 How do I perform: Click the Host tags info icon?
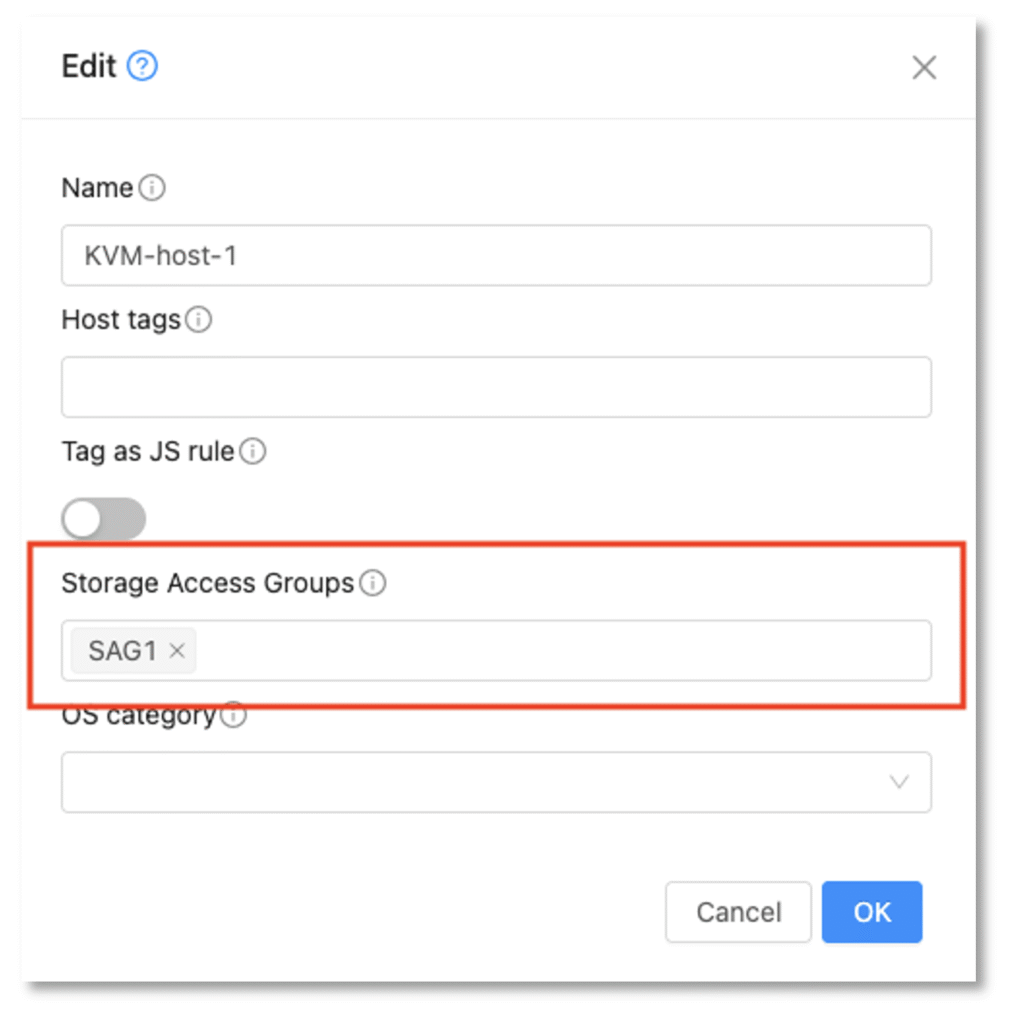pyautogui.click(x=199, y=320)
